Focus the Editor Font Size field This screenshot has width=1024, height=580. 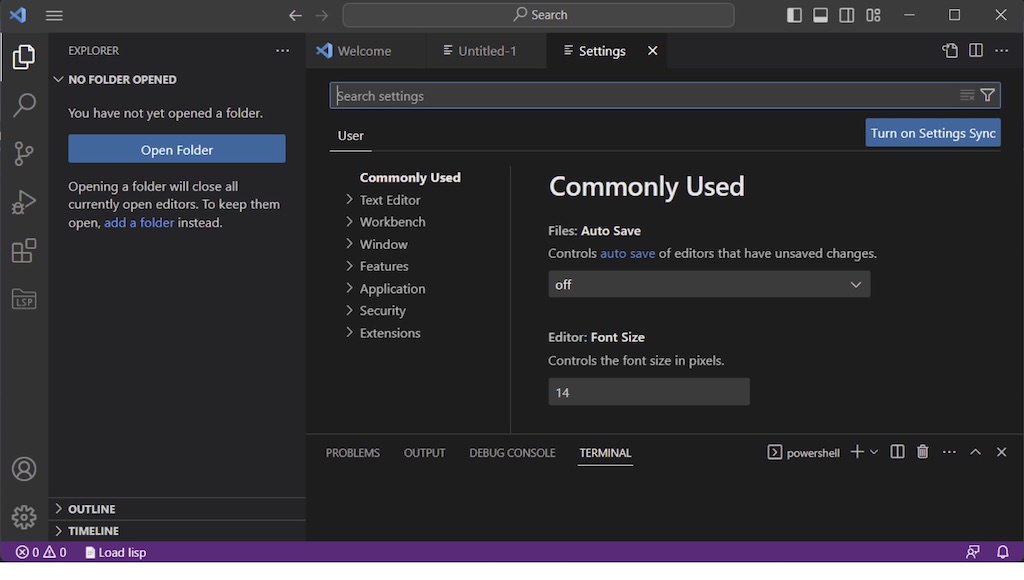[649, 392]
